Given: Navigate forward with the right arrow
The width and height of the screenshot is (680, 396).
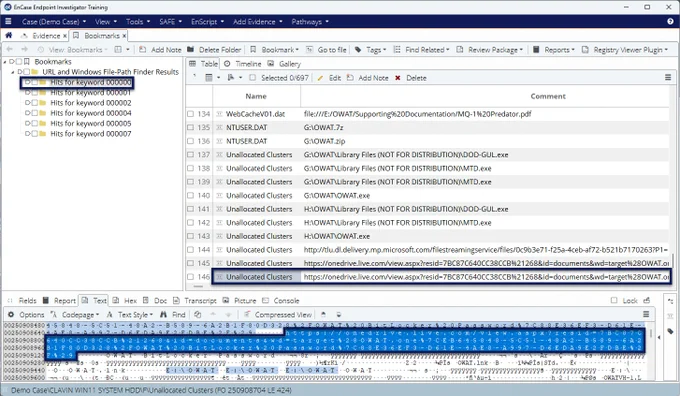Looking at the screenshot, I should pyautogui.click(x=24, y=49).
